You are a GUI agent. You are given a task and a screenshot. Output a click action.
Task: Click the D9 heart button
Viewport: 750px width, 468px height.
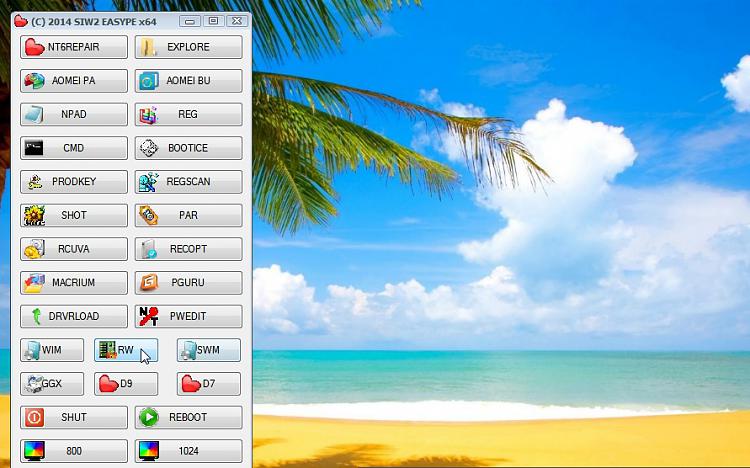click(126, 384)
